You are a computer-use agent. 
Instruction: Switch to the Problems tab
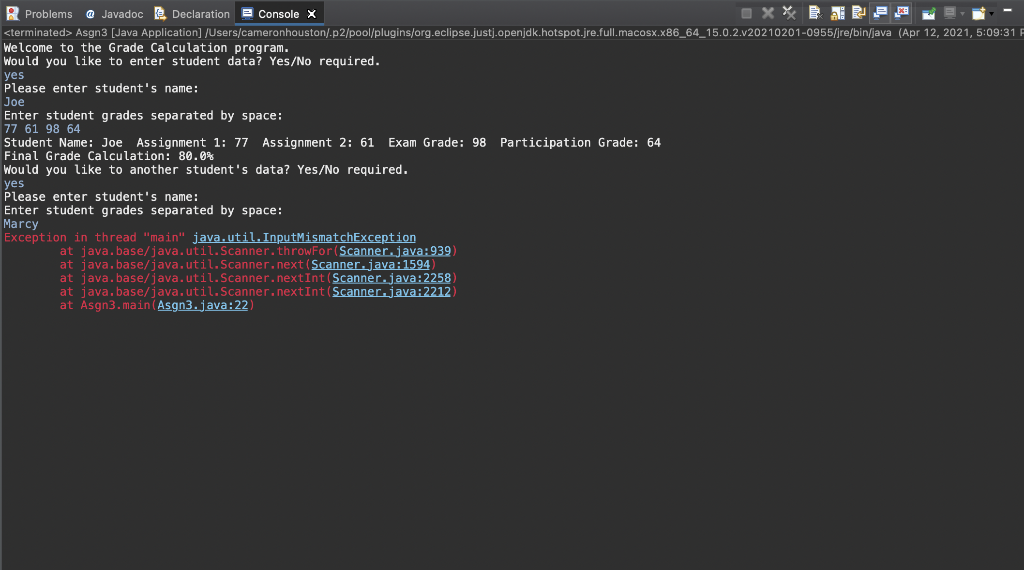39,14
